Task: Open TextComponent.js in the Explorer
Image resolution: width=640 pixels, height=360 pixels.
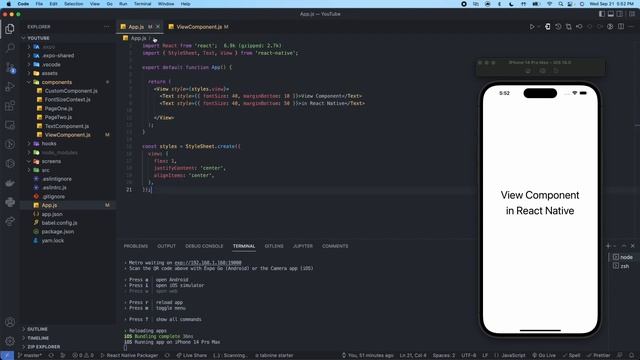Action: [x=67, y=126]
